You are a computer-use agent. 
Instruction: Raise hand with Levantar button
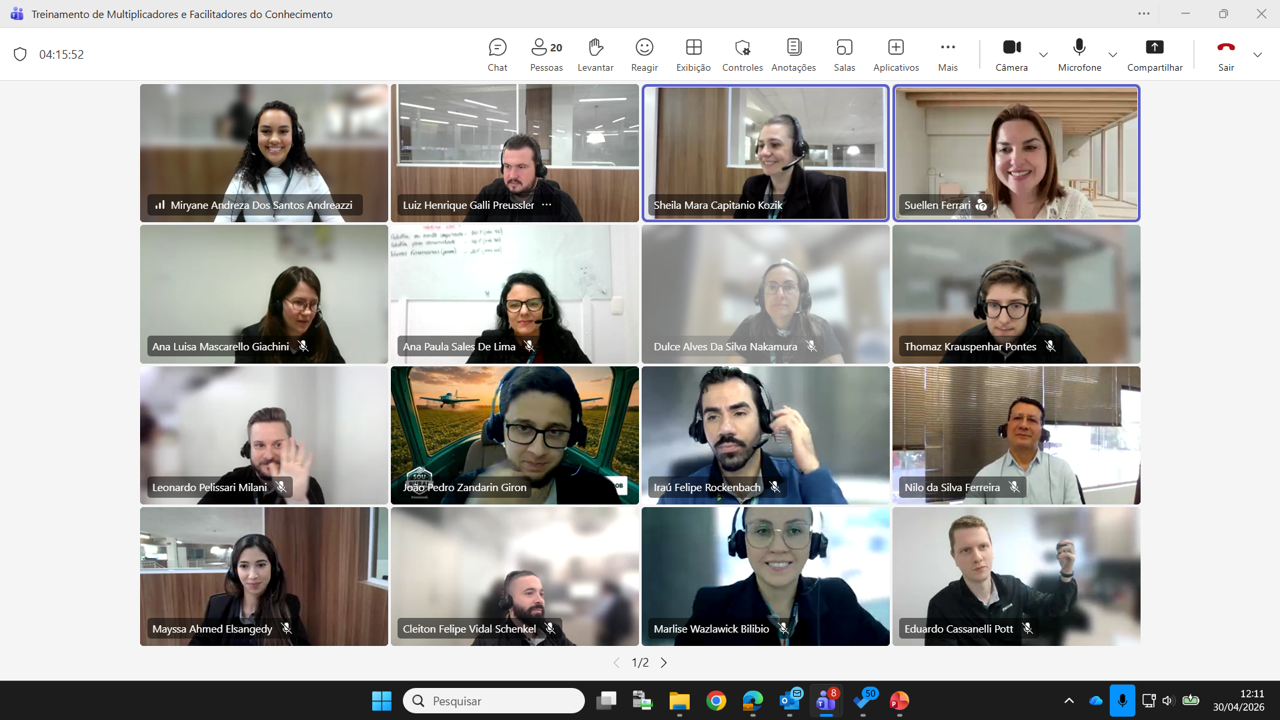click(595, 54)
